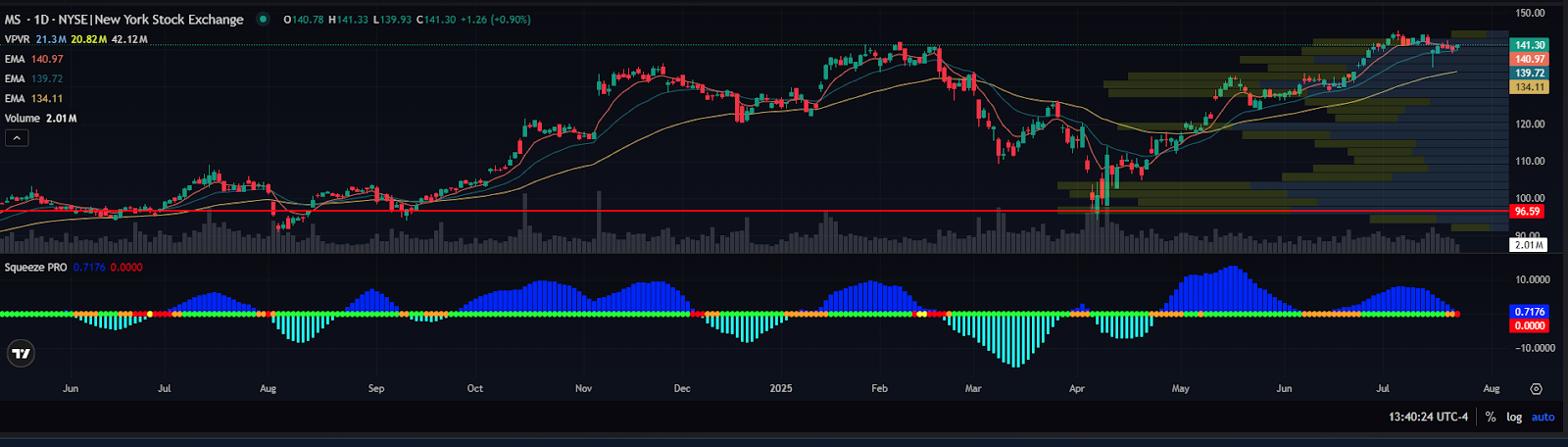
Task: Collapse the indicator legend with the chevron button
Action: click(18, 138)
